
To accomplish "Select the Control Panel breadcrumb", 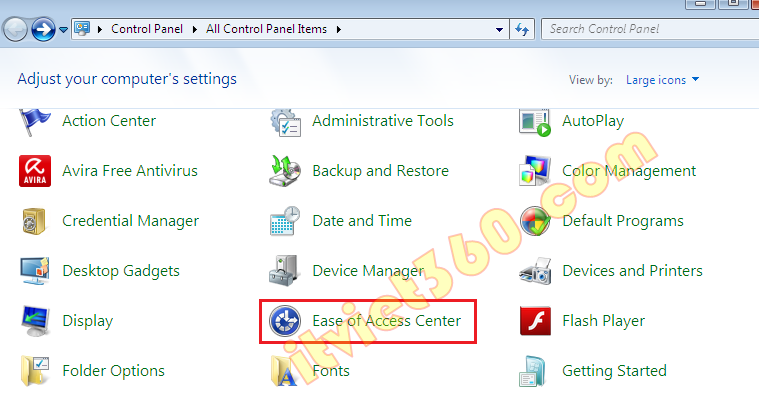I will tap(147, 29).
